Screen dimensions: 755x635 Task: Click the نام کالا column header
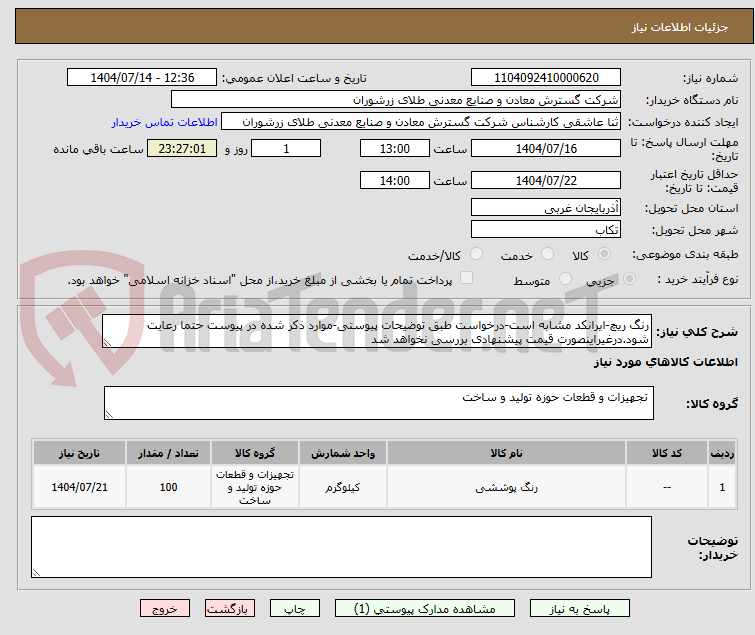click(506, 453)
